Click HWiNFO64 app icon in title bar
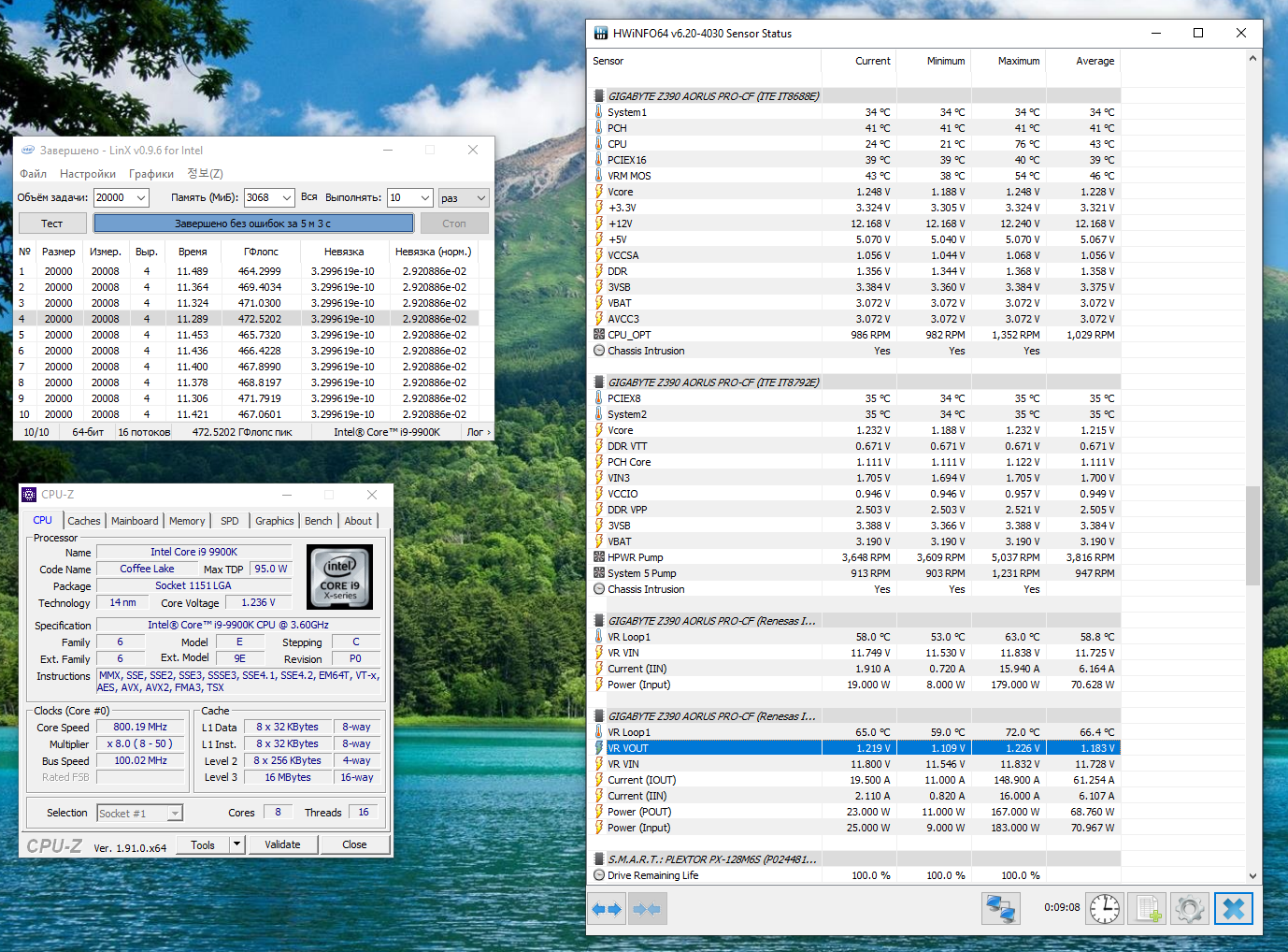 tap(601, 33)
